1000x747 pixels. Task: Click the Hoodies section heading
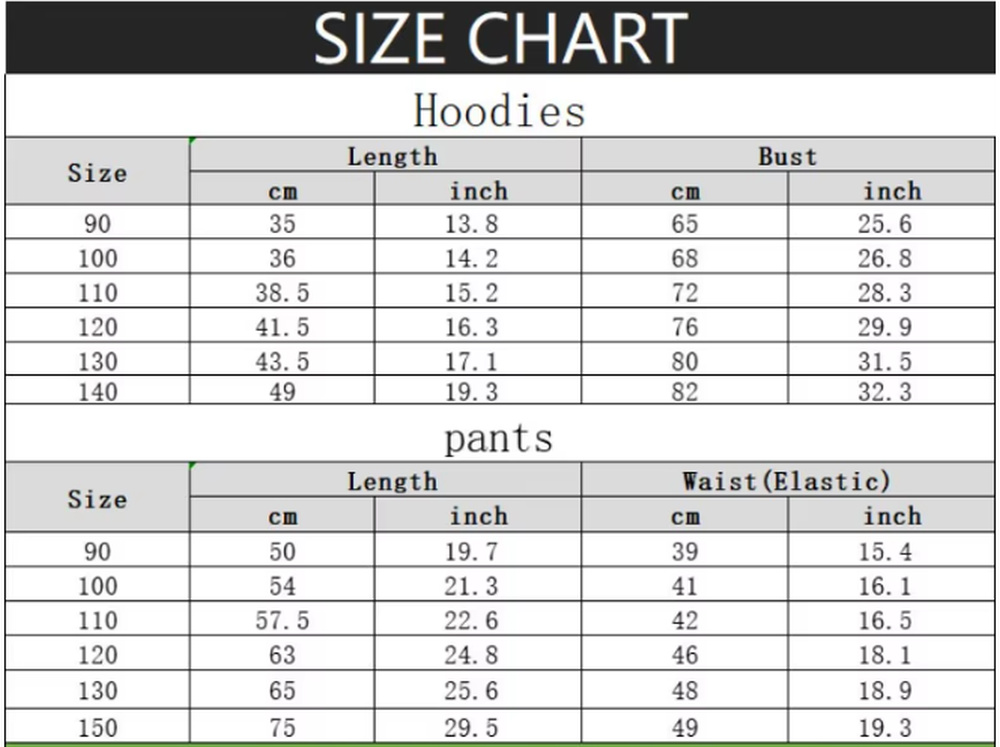tap(499, 110)
